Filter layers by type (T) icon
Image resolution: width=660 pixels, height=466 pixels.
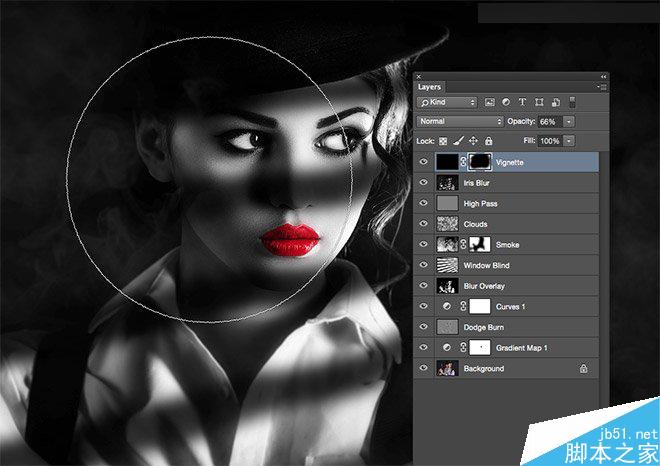(x=522, y=102)
